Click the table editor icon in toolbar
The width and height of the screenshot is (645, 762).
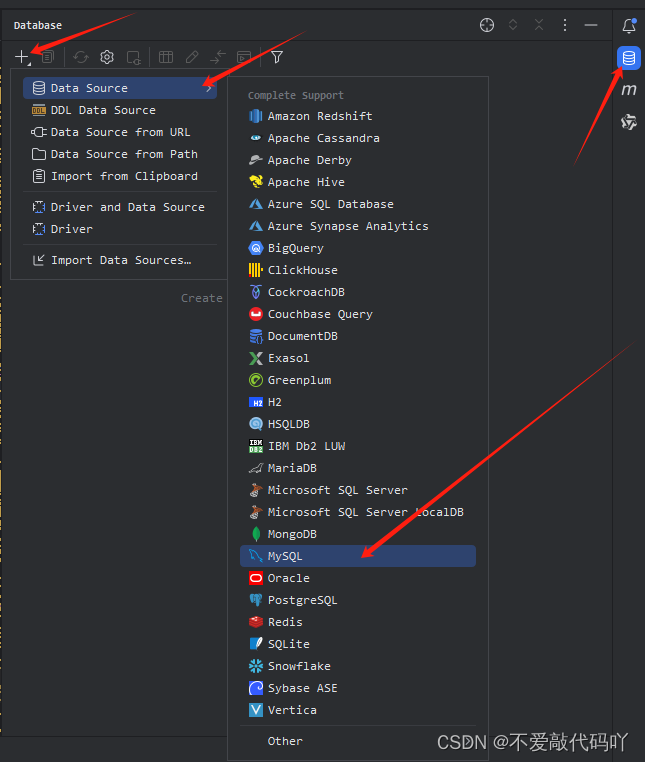click(166, 57)
